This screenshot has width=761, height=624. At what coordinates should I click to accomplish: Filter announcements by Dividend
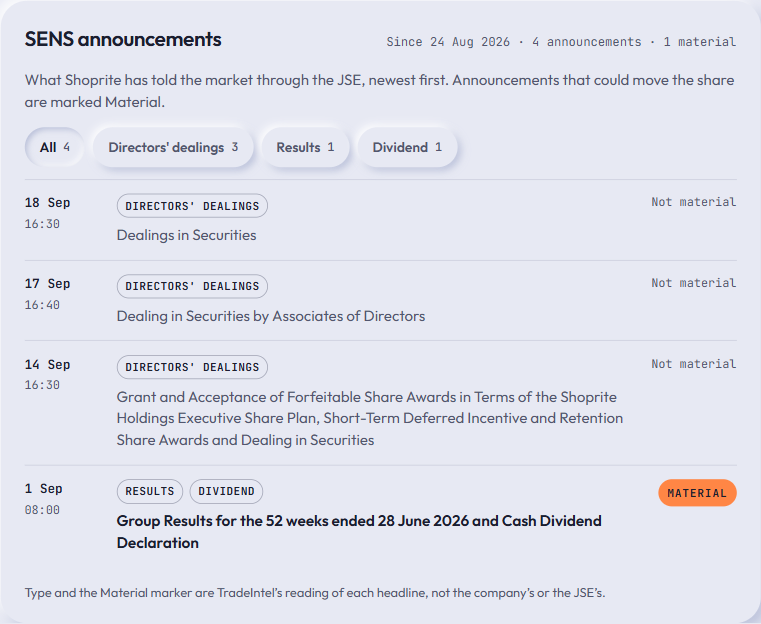pos(407,147)
